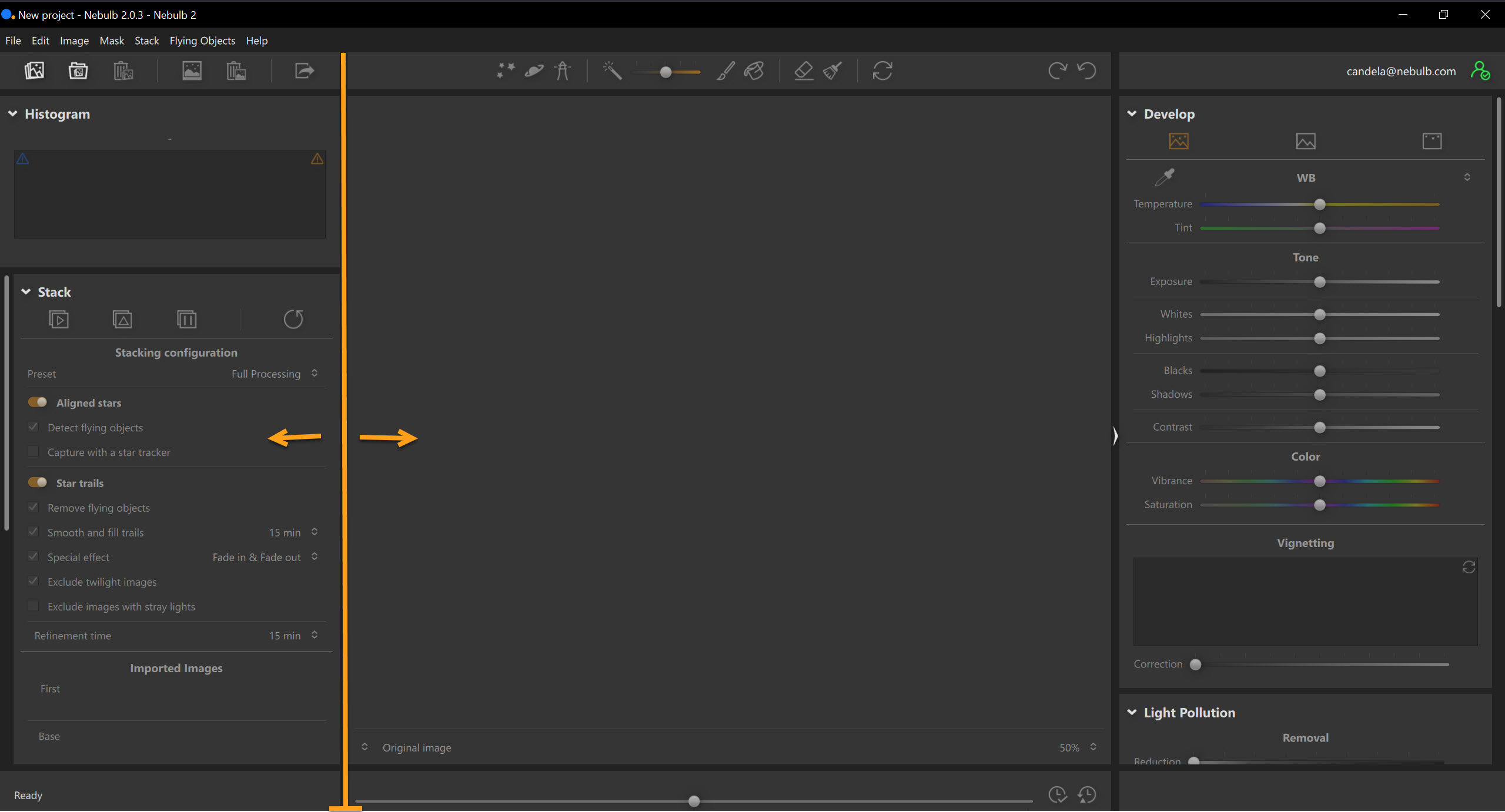This screenshot has height=812, width=1505.
Task: Select the brush tool in toolbar
Action: [x=725, y=71]
